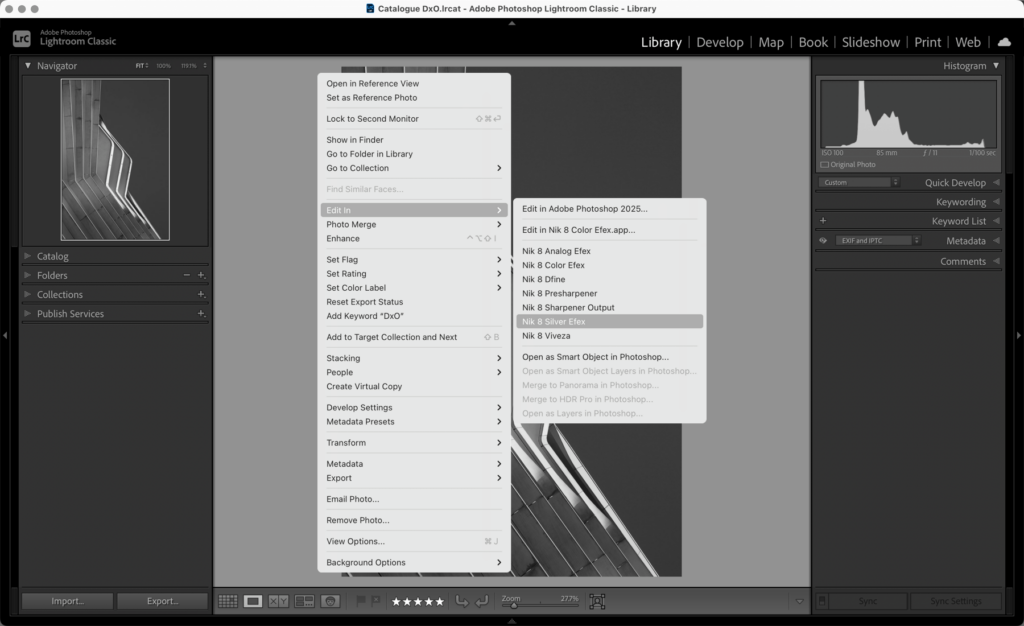Switch to Loupe view in the toolbar
The image size is (1024, 626).
coord(253,601)
